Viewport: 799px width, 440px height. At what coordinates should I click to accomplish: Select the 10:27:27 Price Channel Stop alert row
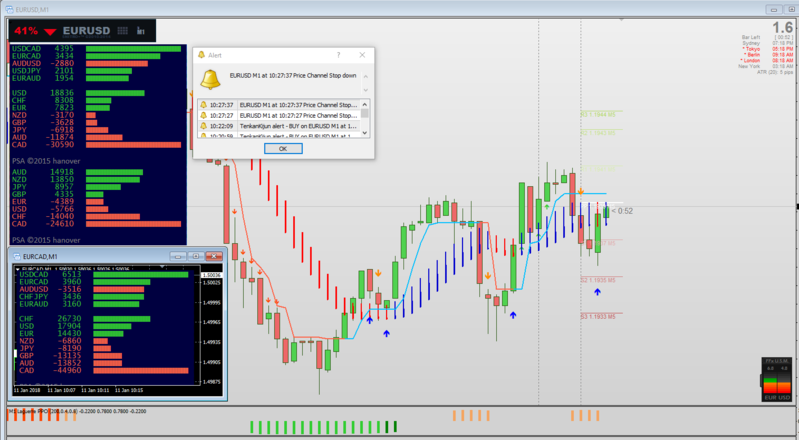279,115
